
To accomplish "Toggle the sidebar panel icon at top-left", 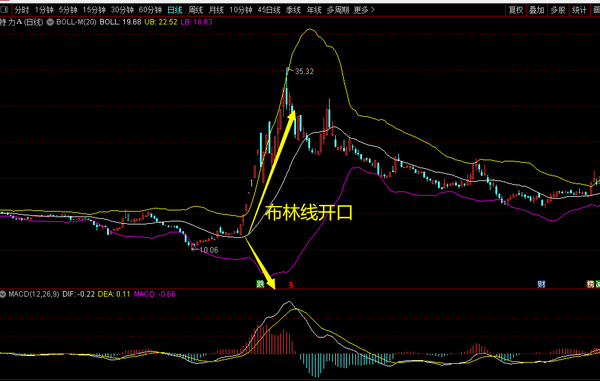I will pyautogui.click(x=5, y=10).
